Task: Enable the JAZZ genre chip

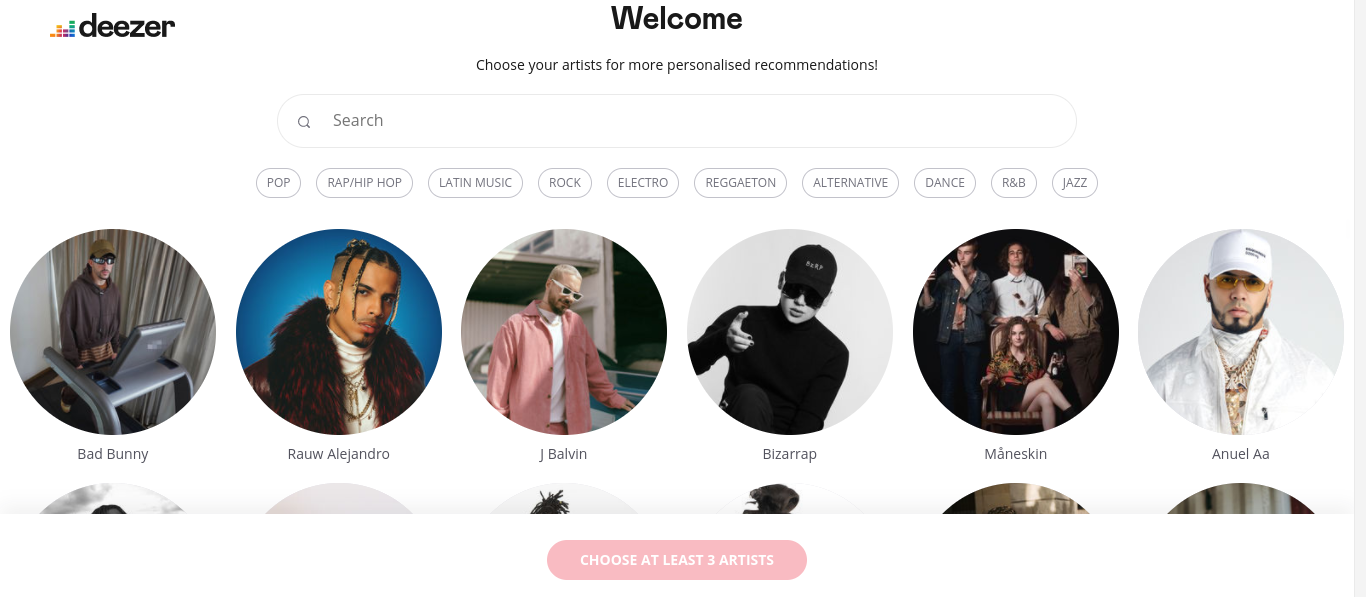Action: tap(1075, 183)
